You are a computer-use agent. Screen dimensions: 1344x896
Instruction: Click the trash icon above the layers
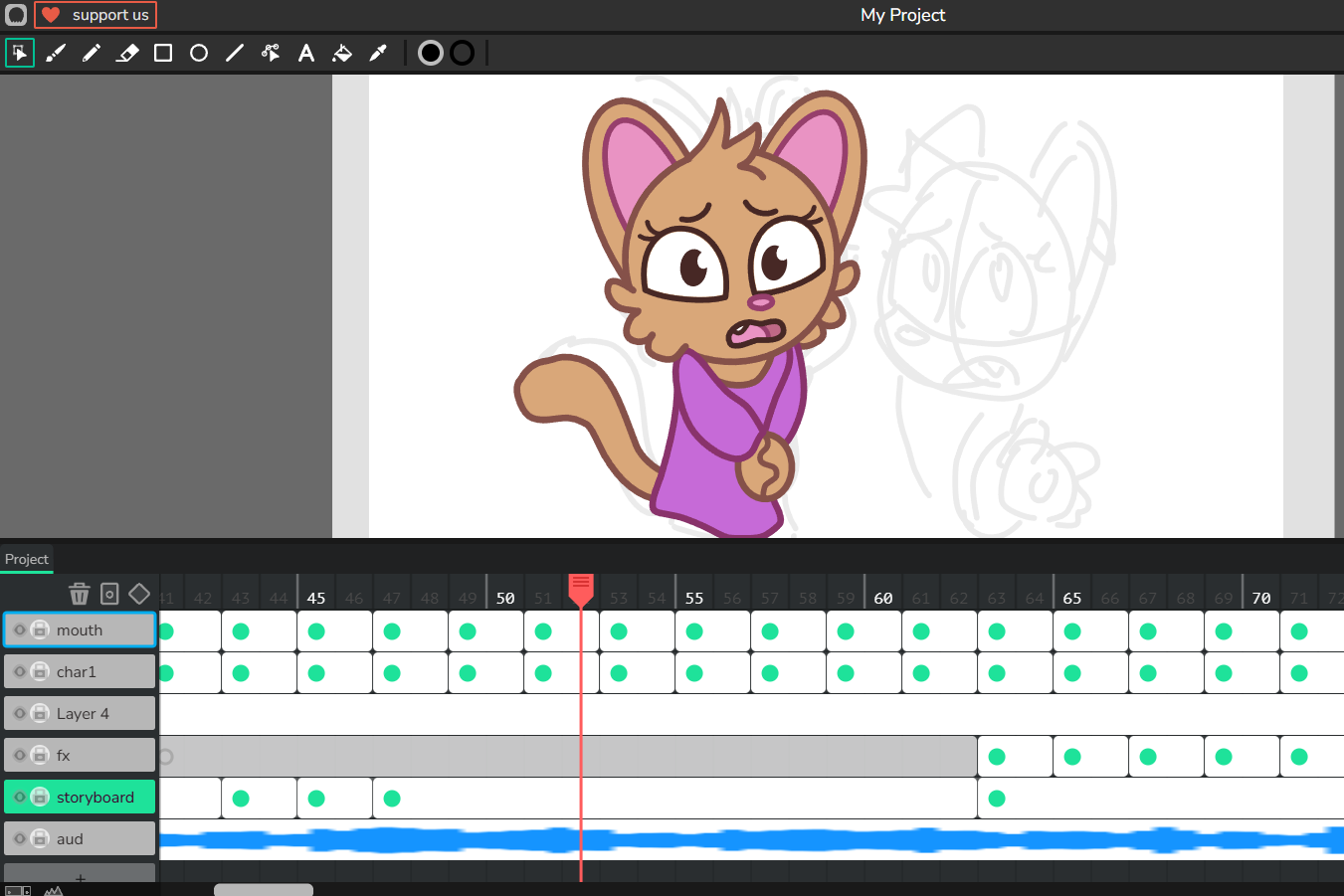[x=80, y=594]
